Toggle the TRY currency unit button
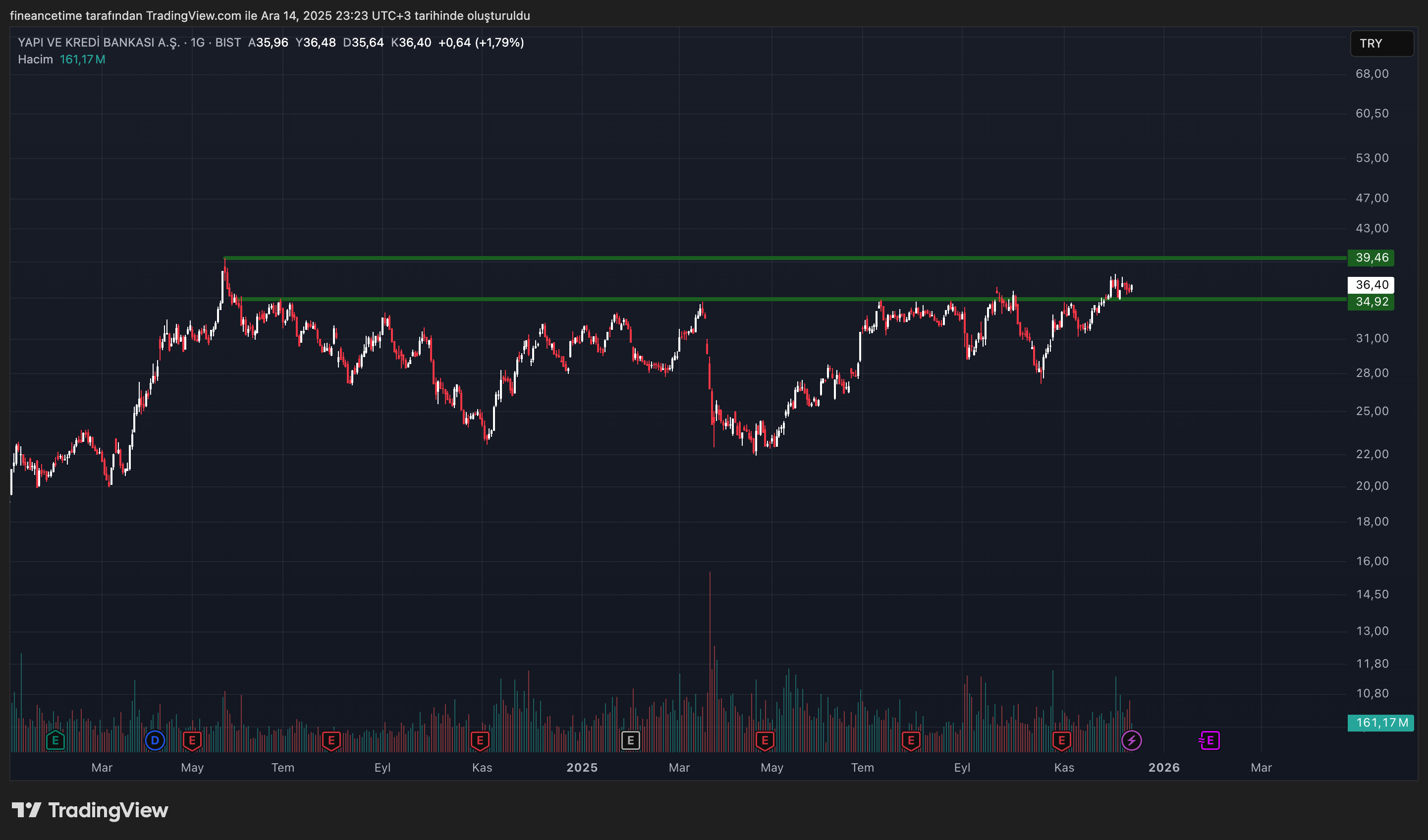Screen dimensions: 1428x840 point(1381,43)
